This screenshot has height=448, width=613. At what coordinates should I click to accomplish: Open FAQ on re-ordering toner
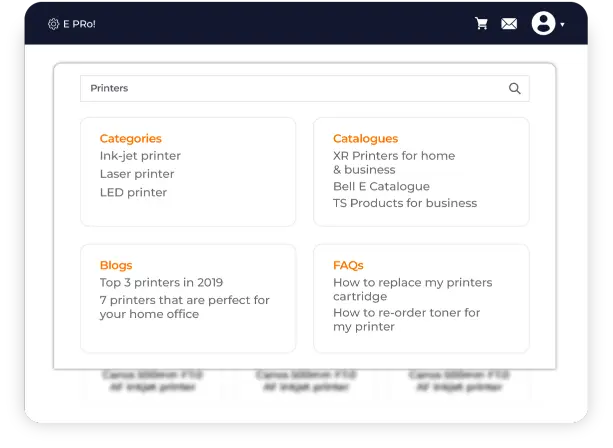(406, 320)
